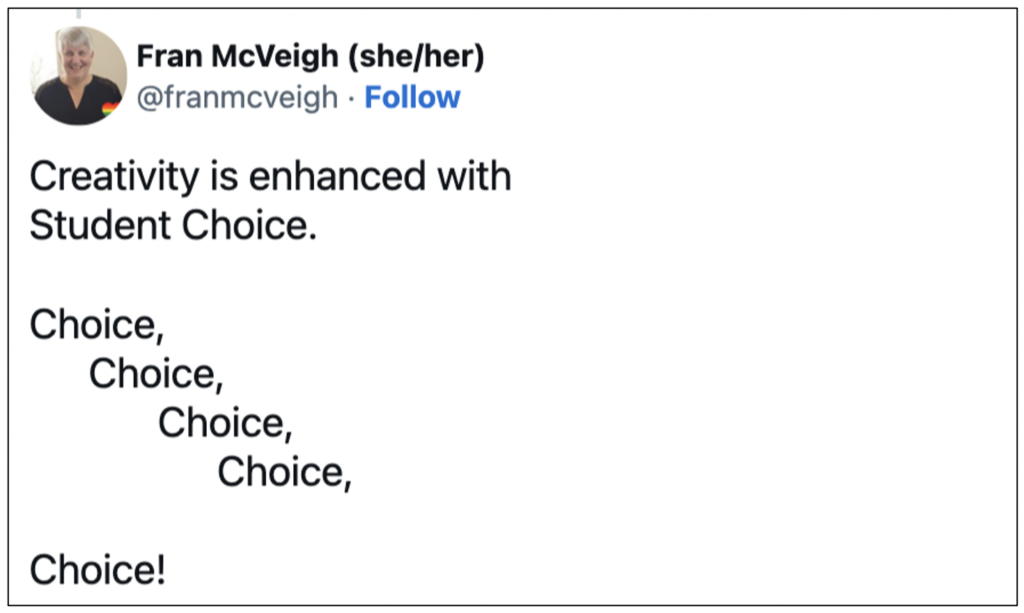The height and width of the screenshot is (613, 1024).
Task: Click the phrase Choice. after Student
Action: [249, 226]
